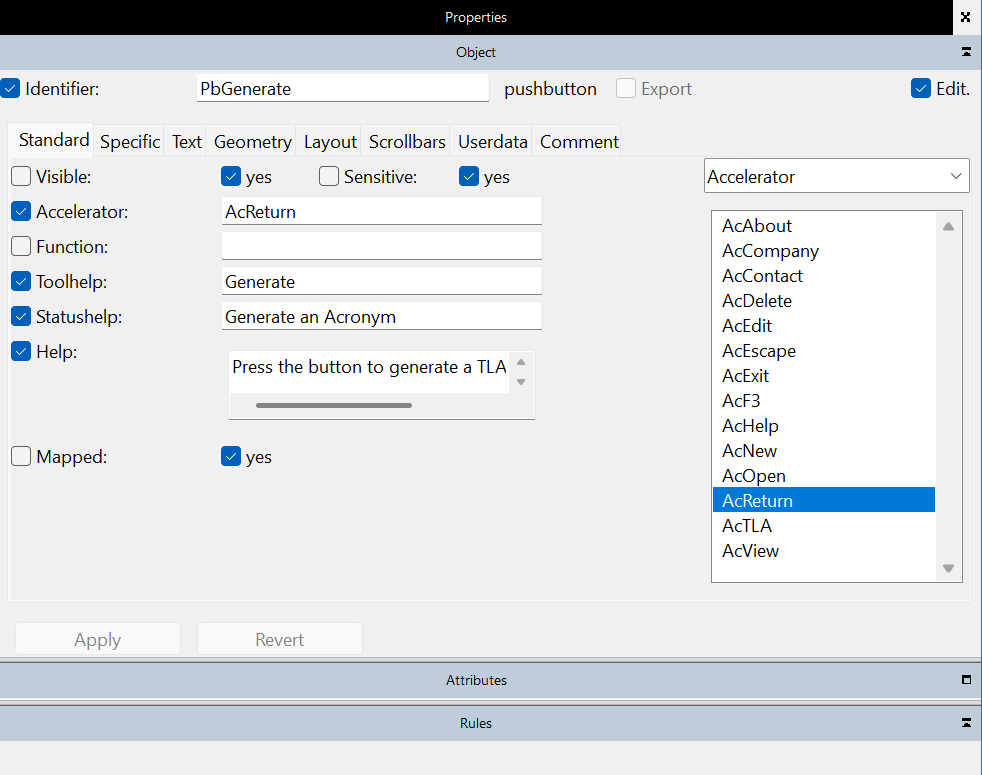Click the Help text scroll down arrow
This screenshot has width=982, height=775.
click(521, 381)
